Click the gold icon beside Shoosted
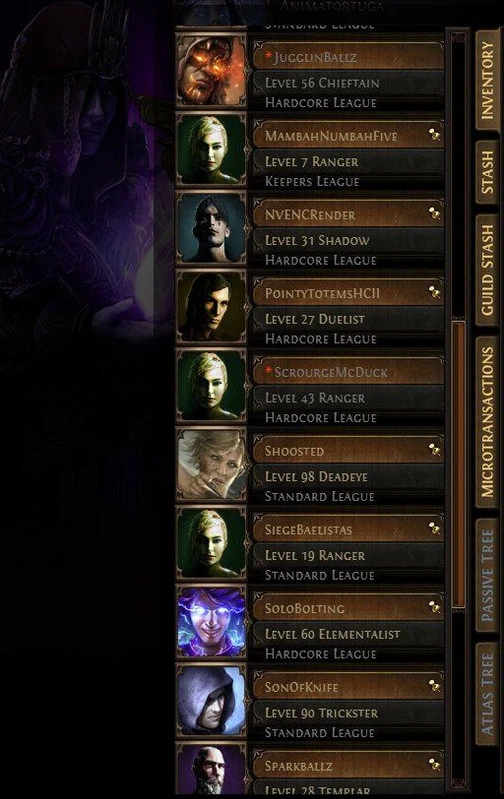504x799 pixels. point(434,449)
